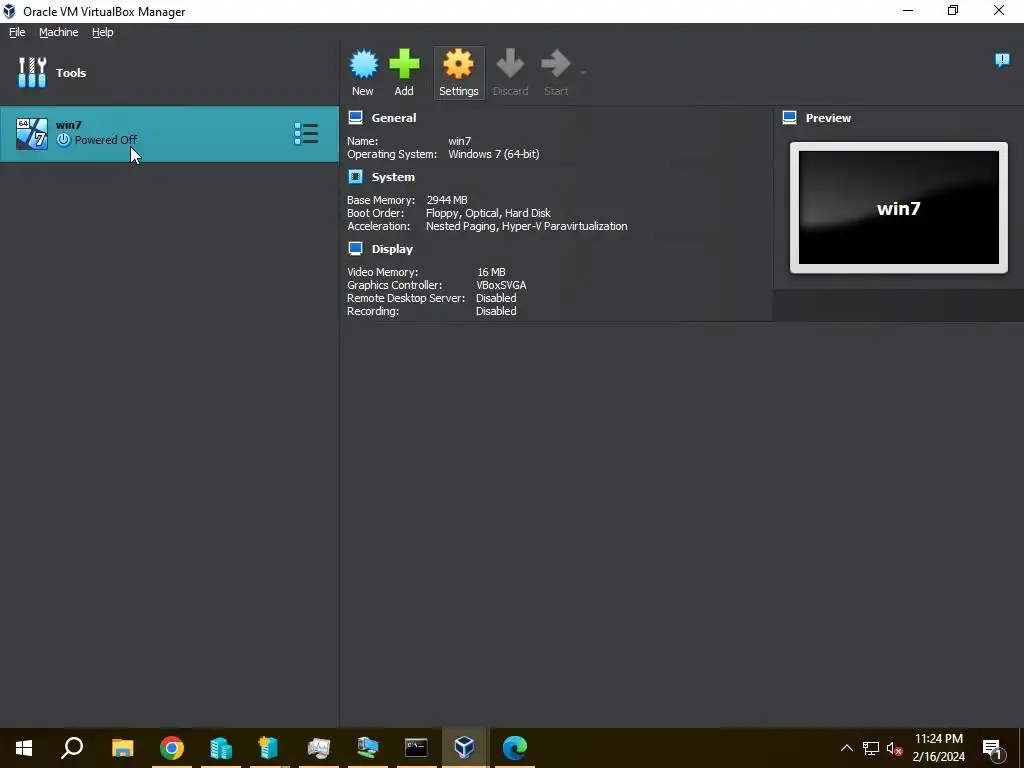Click the Preview section header

828,118
